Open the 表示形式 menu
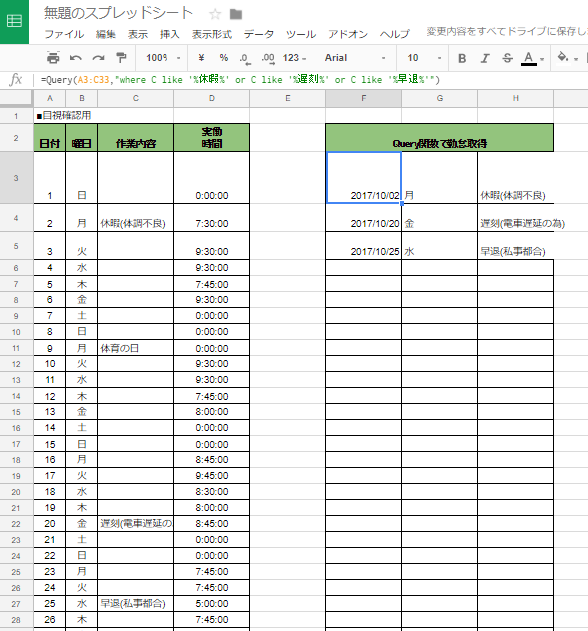Screen dimensions: 588x631 [212, 34]
